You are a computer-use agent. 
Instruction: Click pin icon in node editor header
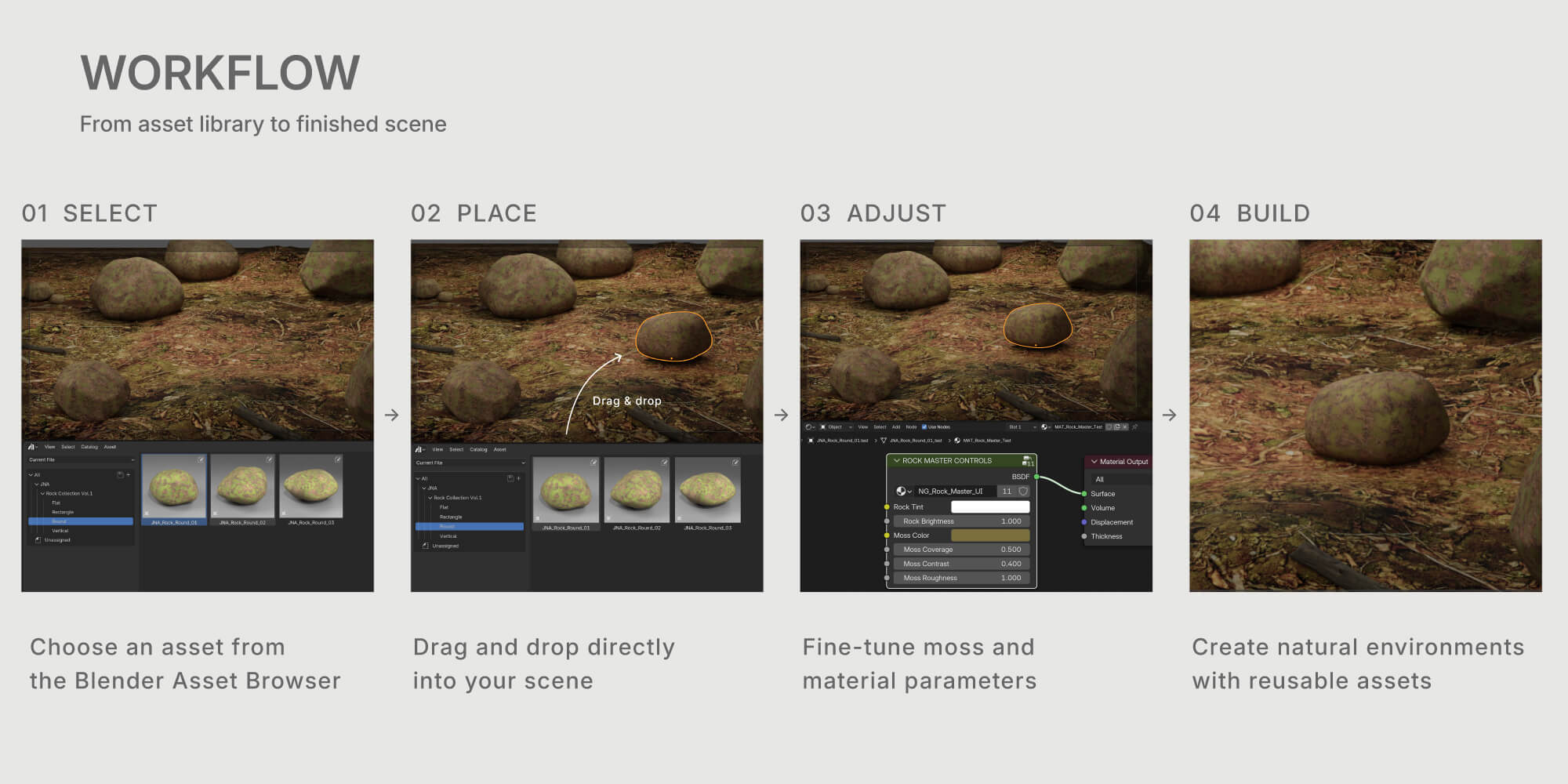[1134, 427]
